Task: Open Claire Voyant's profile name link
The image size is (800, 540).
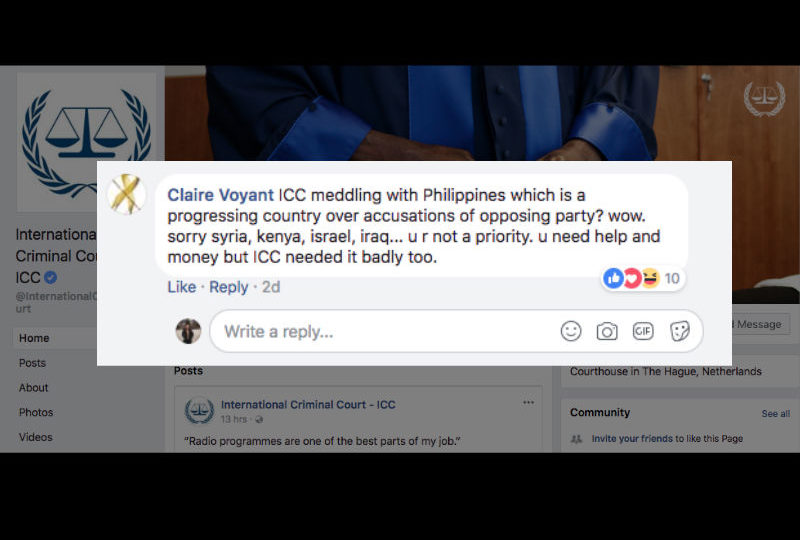Action: [x=220, y=195]
